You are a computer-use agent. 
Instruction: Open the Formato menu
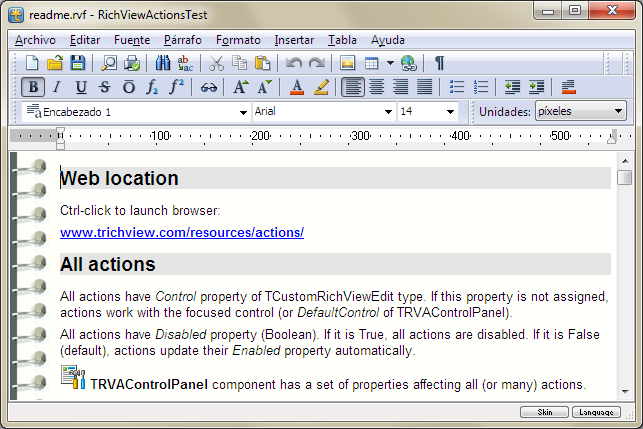click(238, 40)
